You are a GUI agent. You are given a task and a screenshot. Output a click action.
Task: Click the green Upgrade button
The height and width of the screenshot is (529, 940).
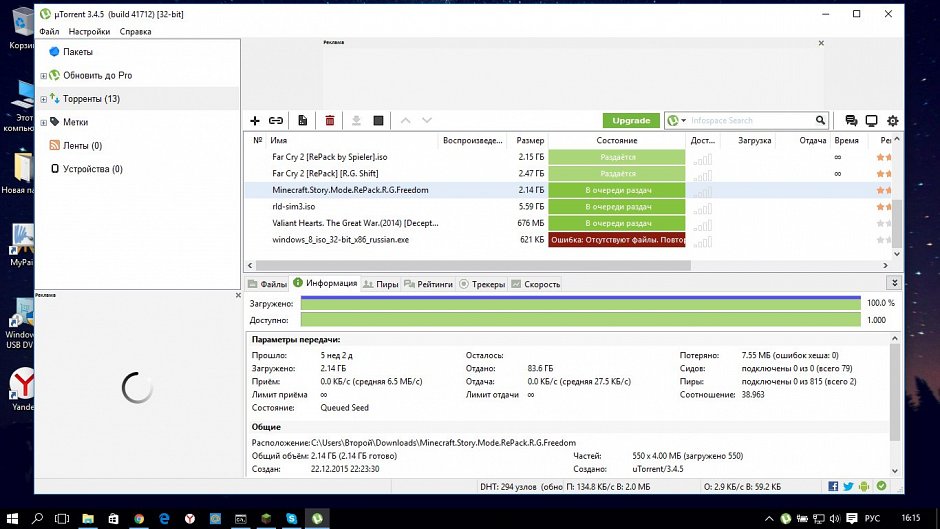(631, 121)
